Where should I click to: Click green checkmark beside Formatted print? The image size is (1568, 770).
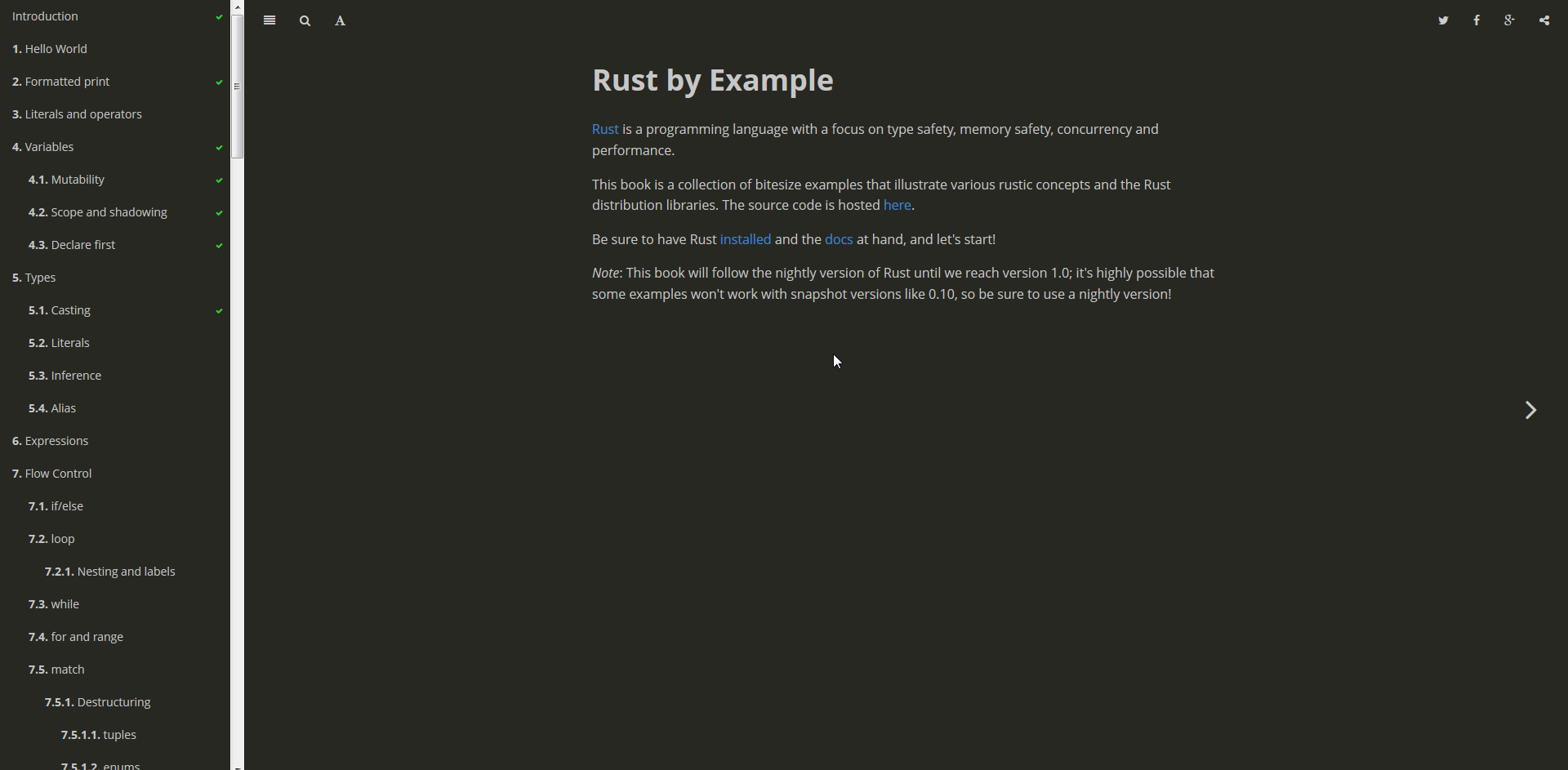click(x=219, y=82)
